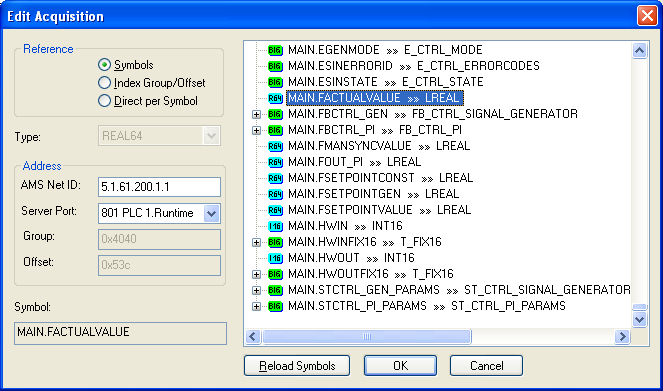Click the R64 icon beside MAIN.FSETPOINTCONST
The image size is (663, 391).
click(275, 178)
